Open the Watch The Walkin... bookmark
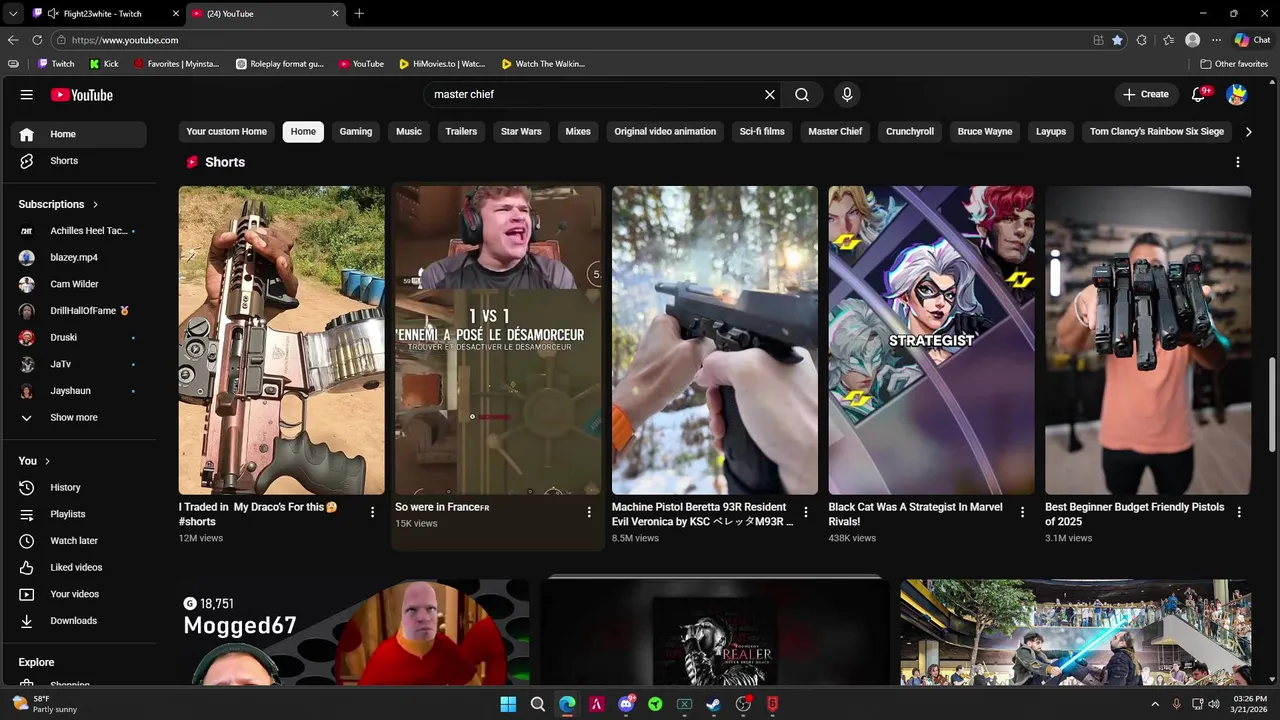The width and height of the screenshot is (1280, 720). (x=543, y=64)
